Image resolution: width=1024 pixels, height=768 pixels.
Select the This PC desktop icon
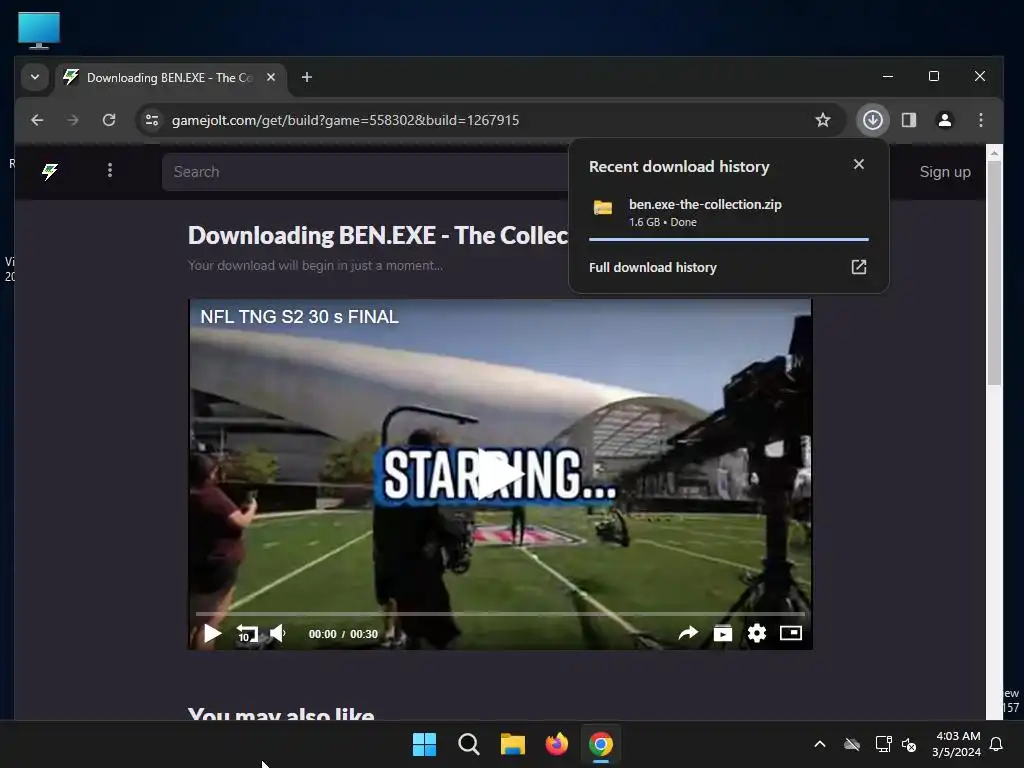coord(39,30)
